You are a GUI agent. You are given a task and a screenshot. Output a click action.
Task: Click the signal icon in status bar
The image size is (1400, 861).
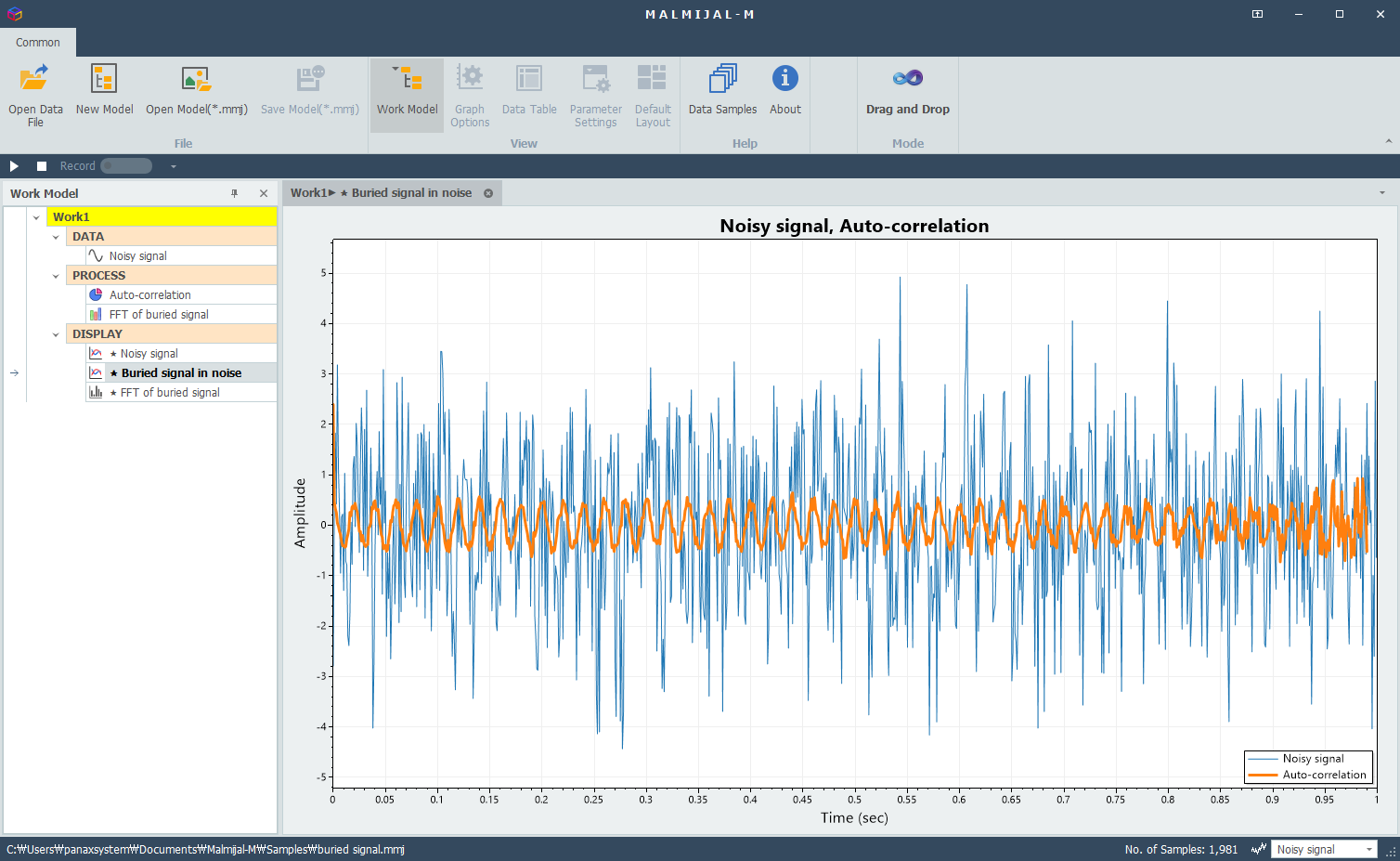[1259, 849]
